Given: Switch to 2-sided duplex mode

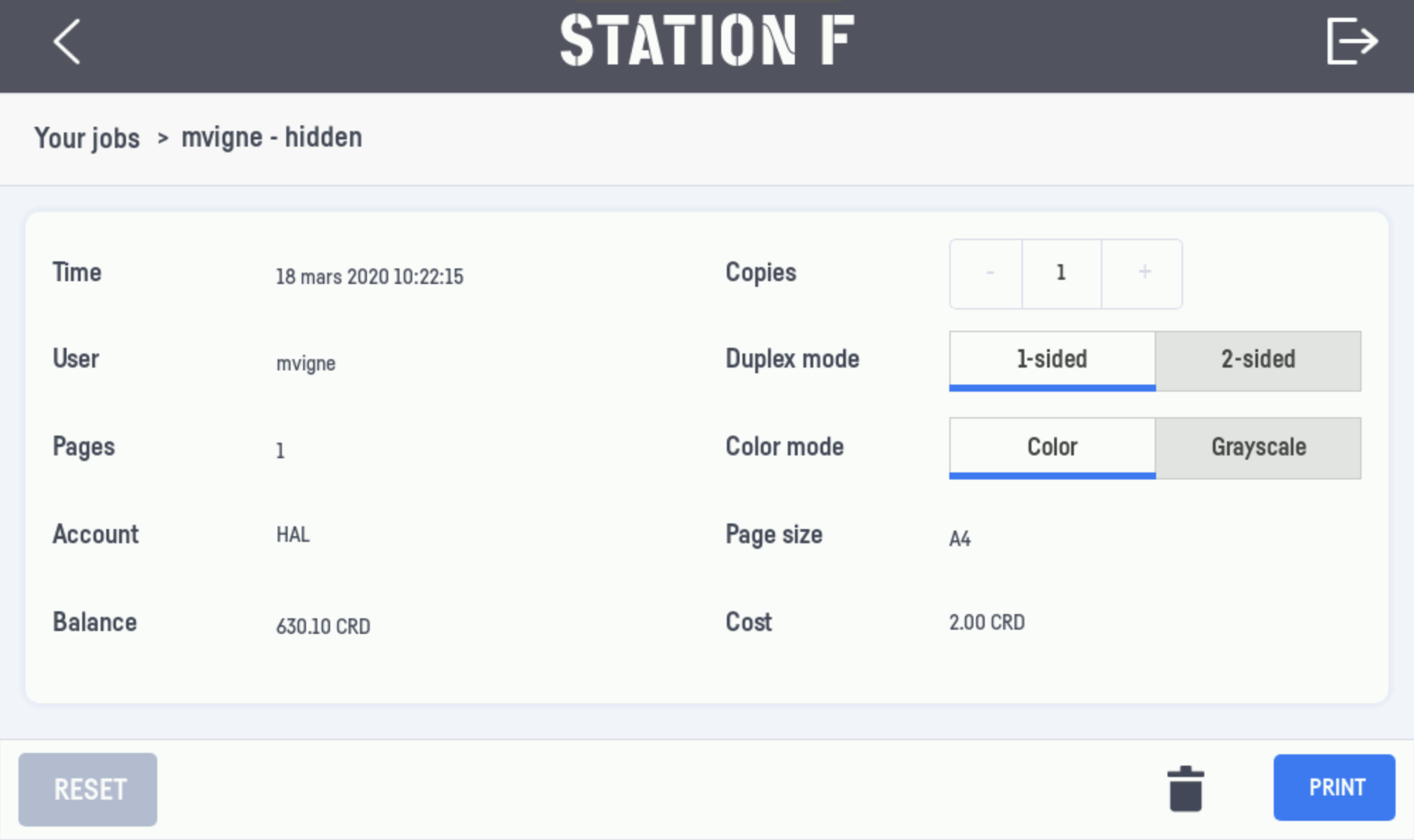Looking at the screenshot, I should pyautogui.click(x=1258, y=360).
